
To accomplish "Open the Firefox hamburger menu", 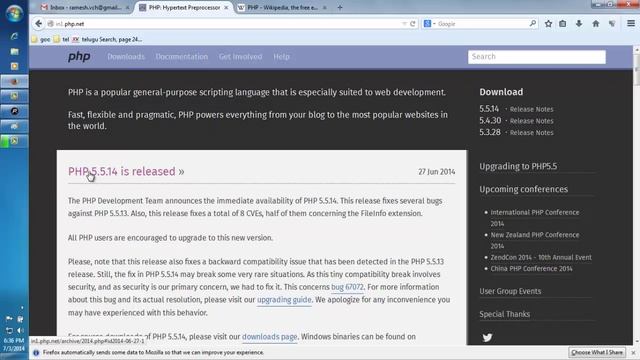I will (x=631, y=24).
